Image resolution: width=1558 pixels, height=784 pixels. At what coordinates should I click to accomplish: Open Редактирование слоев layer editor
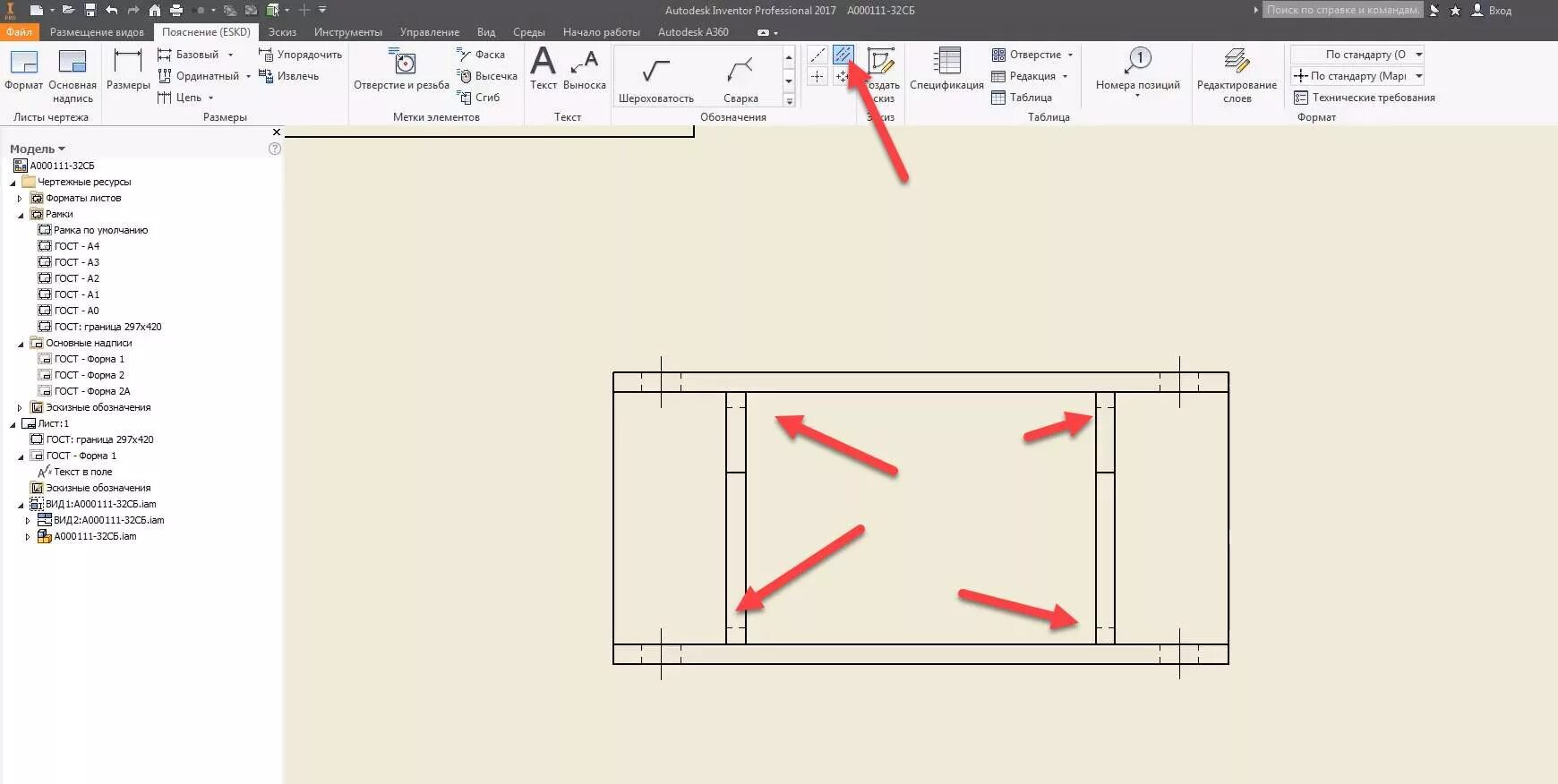pos(1237,76)
